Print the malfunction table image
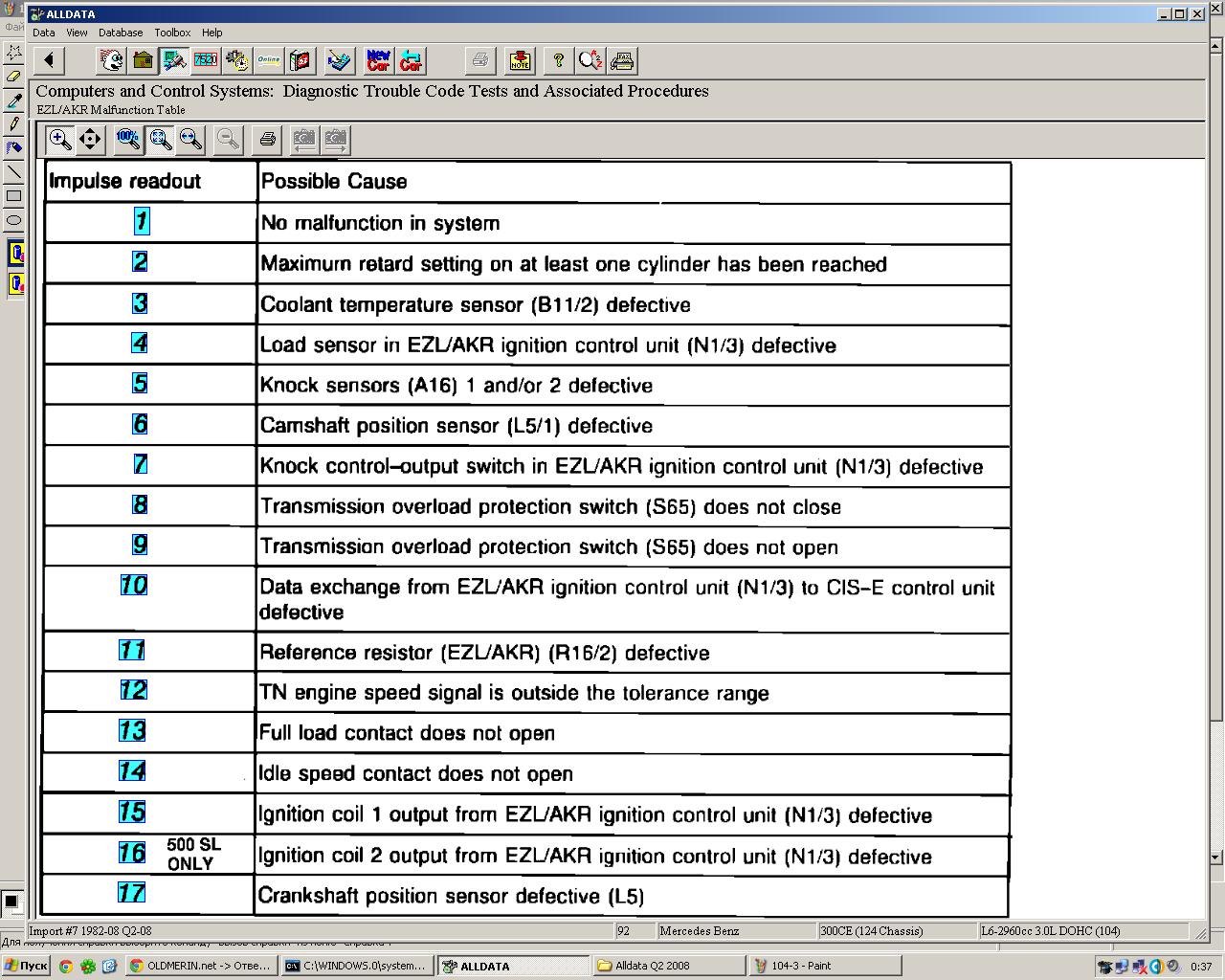This screenshot has height=980, width=1225. coord(267,140)
